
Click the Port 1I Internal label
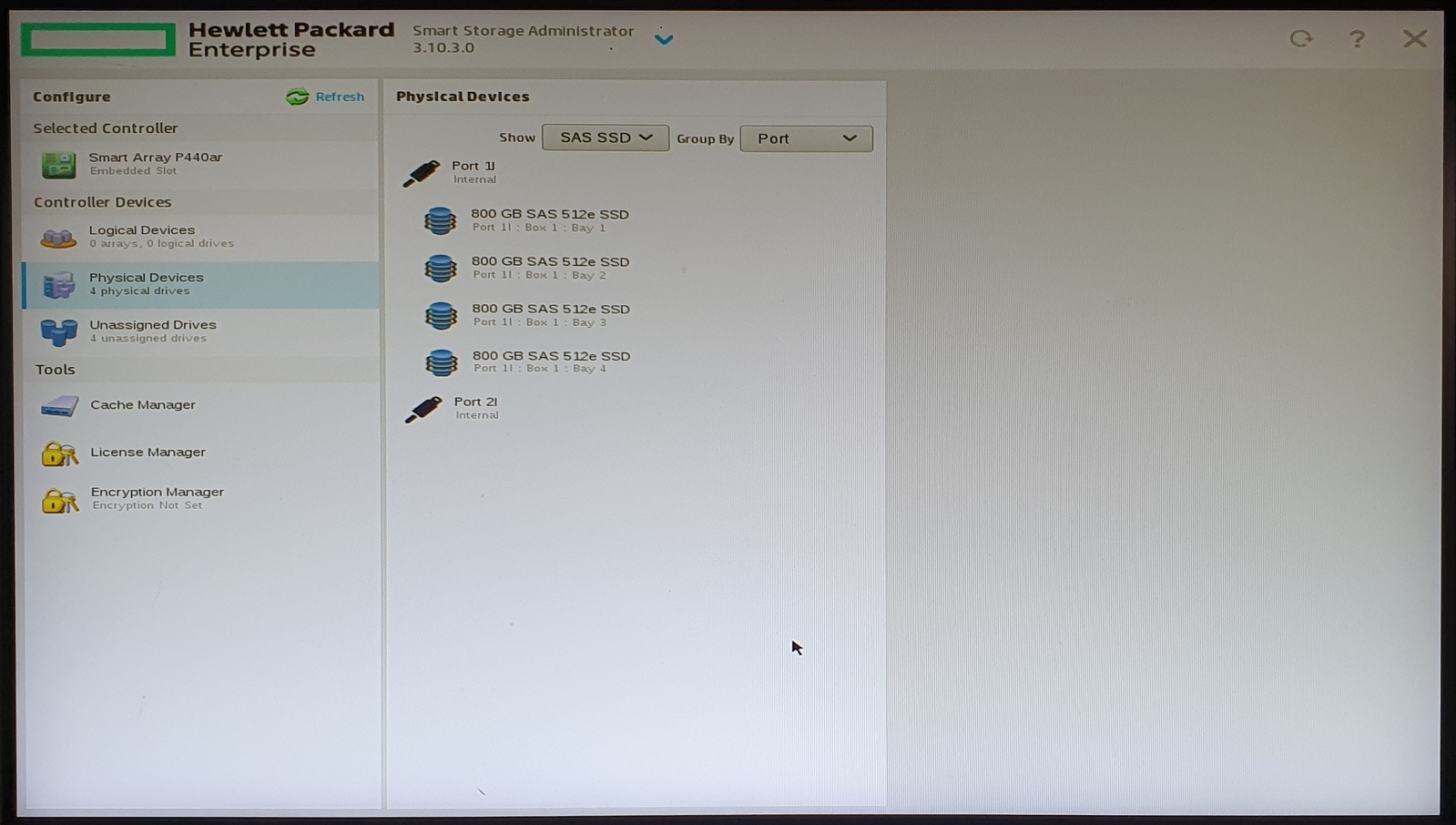[x=474, y=172]
